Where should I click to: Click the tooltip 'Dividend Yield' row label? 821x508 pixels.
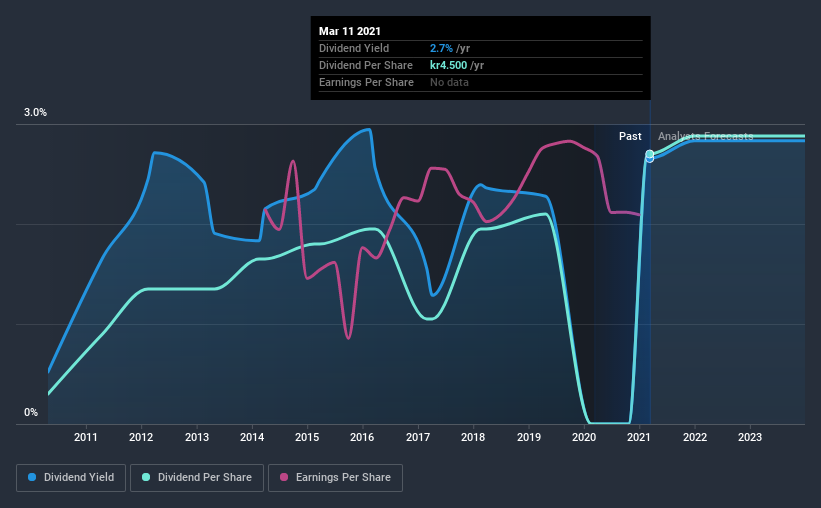click(354, 48)
